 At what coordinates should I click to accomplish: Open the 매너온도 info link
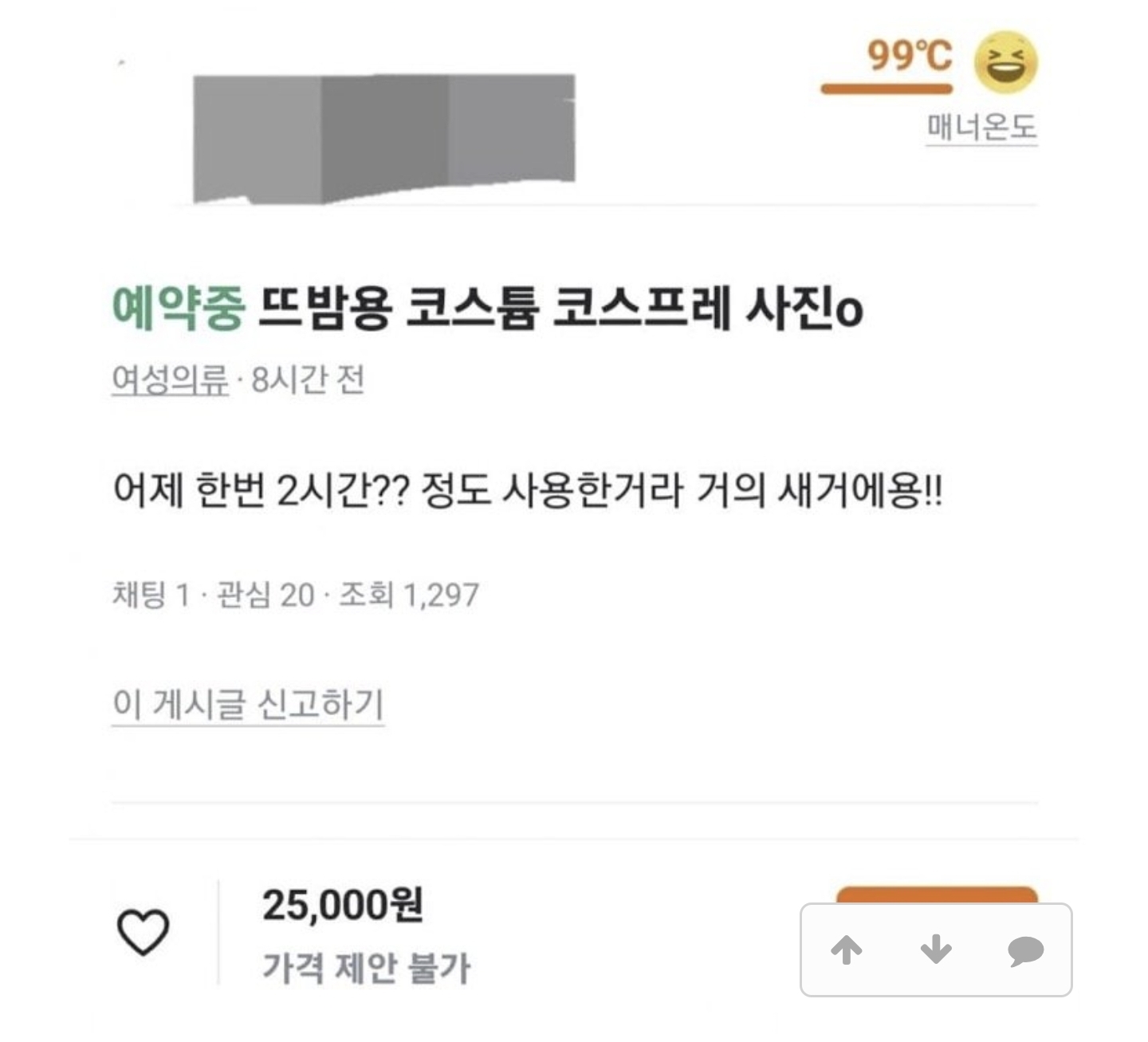click(981, 128)
